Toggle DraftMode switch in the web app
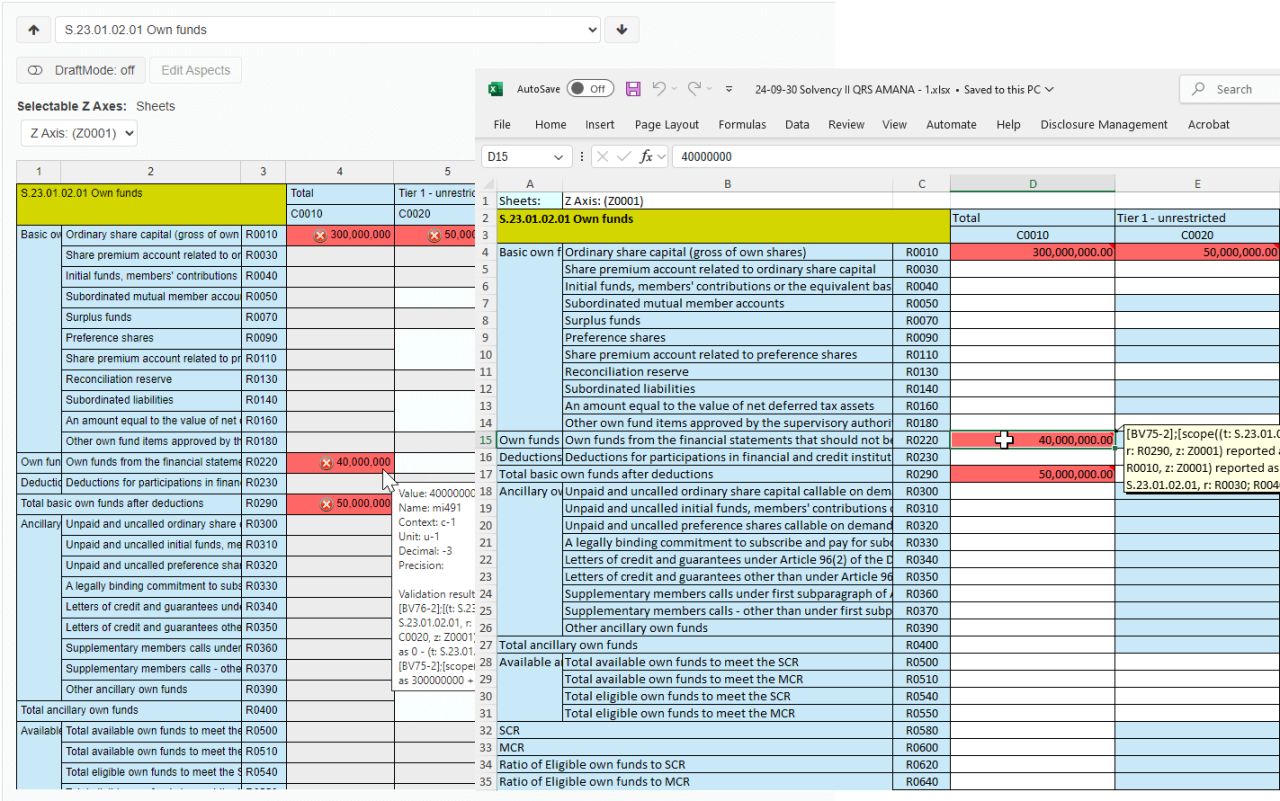Viewport: 1280px width, 801px height. tap(36, 70)
